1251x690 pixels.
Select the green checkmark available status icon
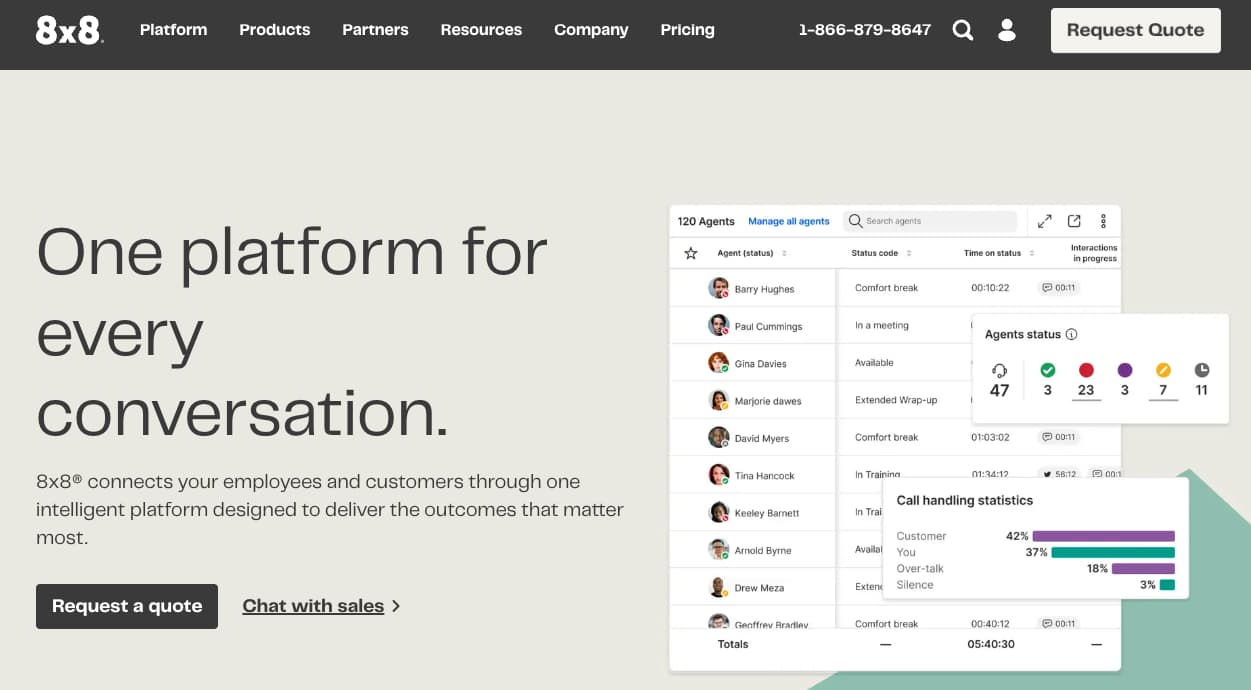point(1048,370)
